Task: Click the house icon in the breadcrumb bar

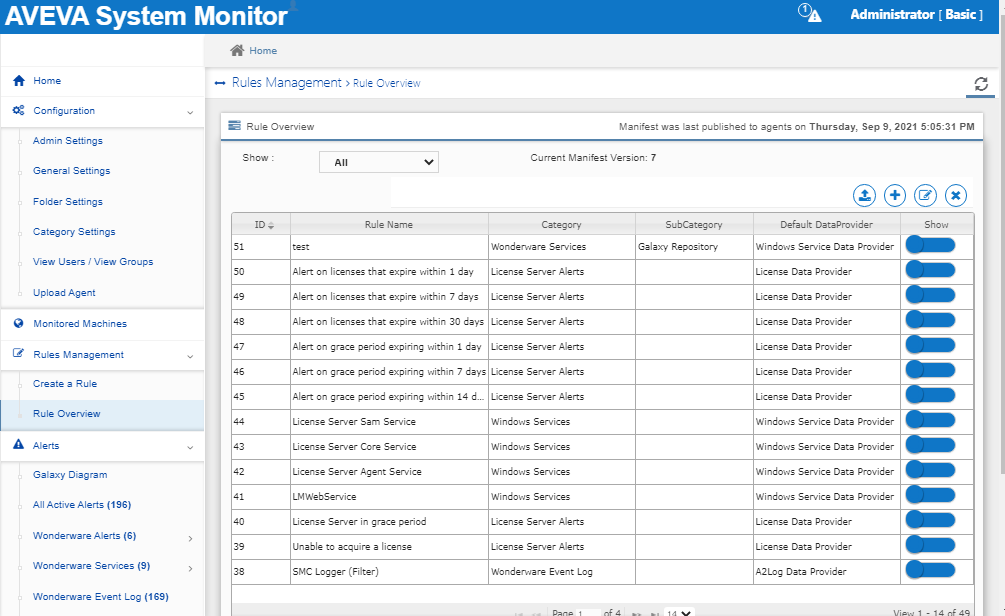Action: [237, 50]
